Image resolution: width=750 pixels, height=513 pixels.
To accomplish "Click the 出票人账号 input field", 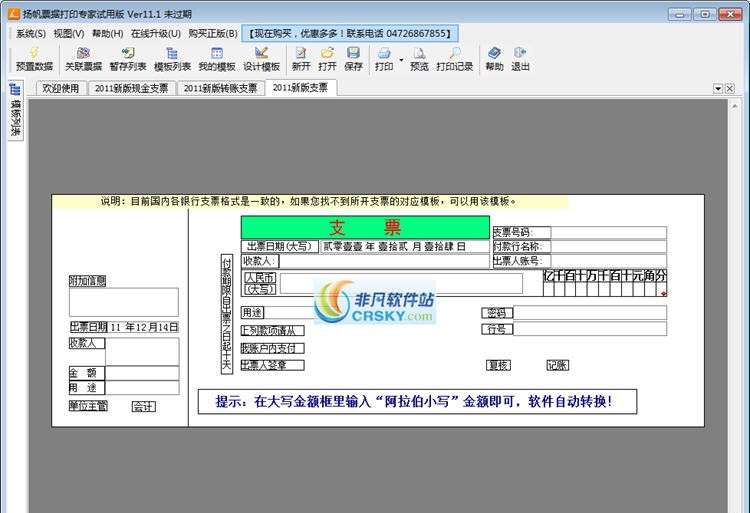I will [608, 261].
